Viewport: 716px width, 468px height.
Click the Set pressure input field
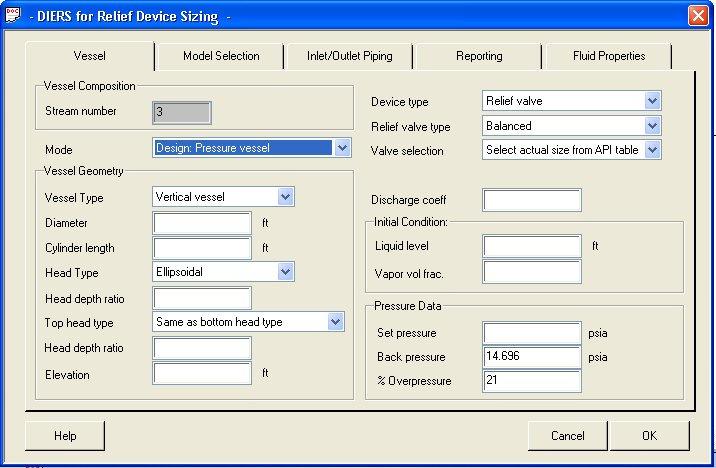pyautogui.click(x=532, y=333)
